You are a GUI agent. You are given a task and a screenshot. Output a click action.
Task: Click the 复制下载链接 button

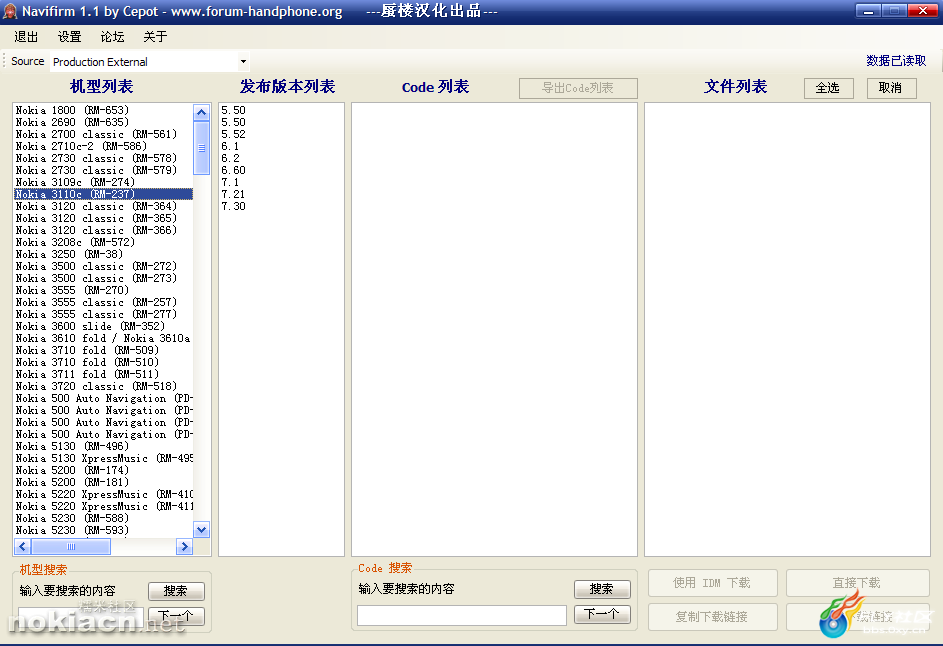coord(712,617)
